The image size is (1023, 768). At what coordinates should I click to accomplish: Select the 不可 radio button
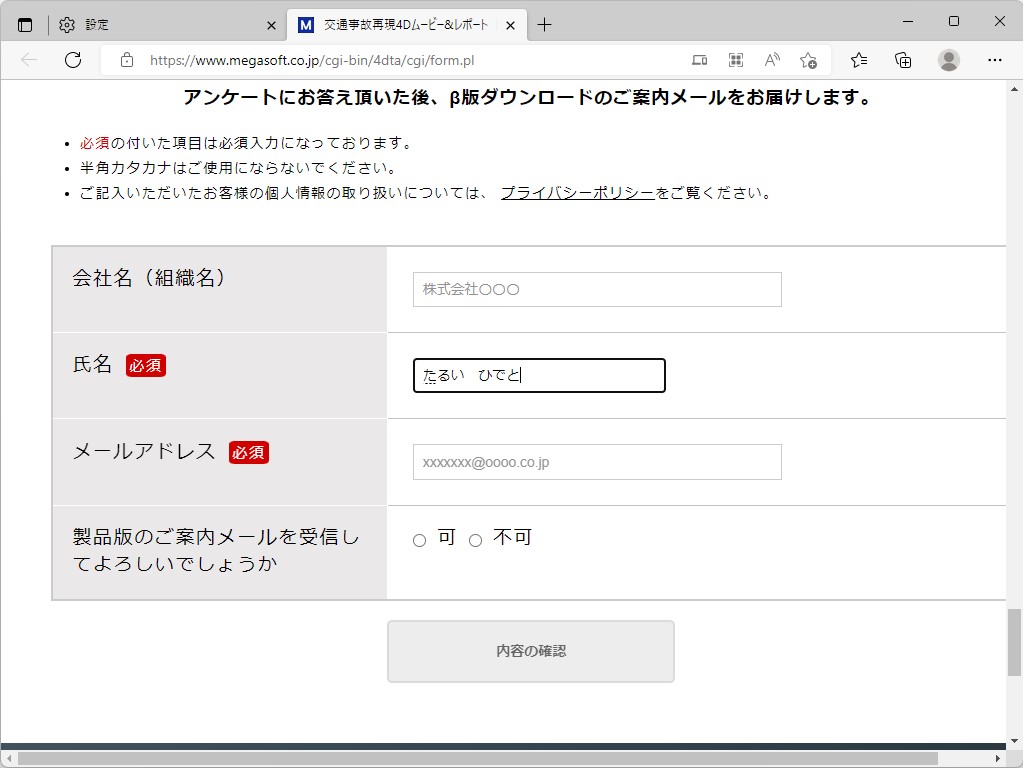tap(476, 540)
